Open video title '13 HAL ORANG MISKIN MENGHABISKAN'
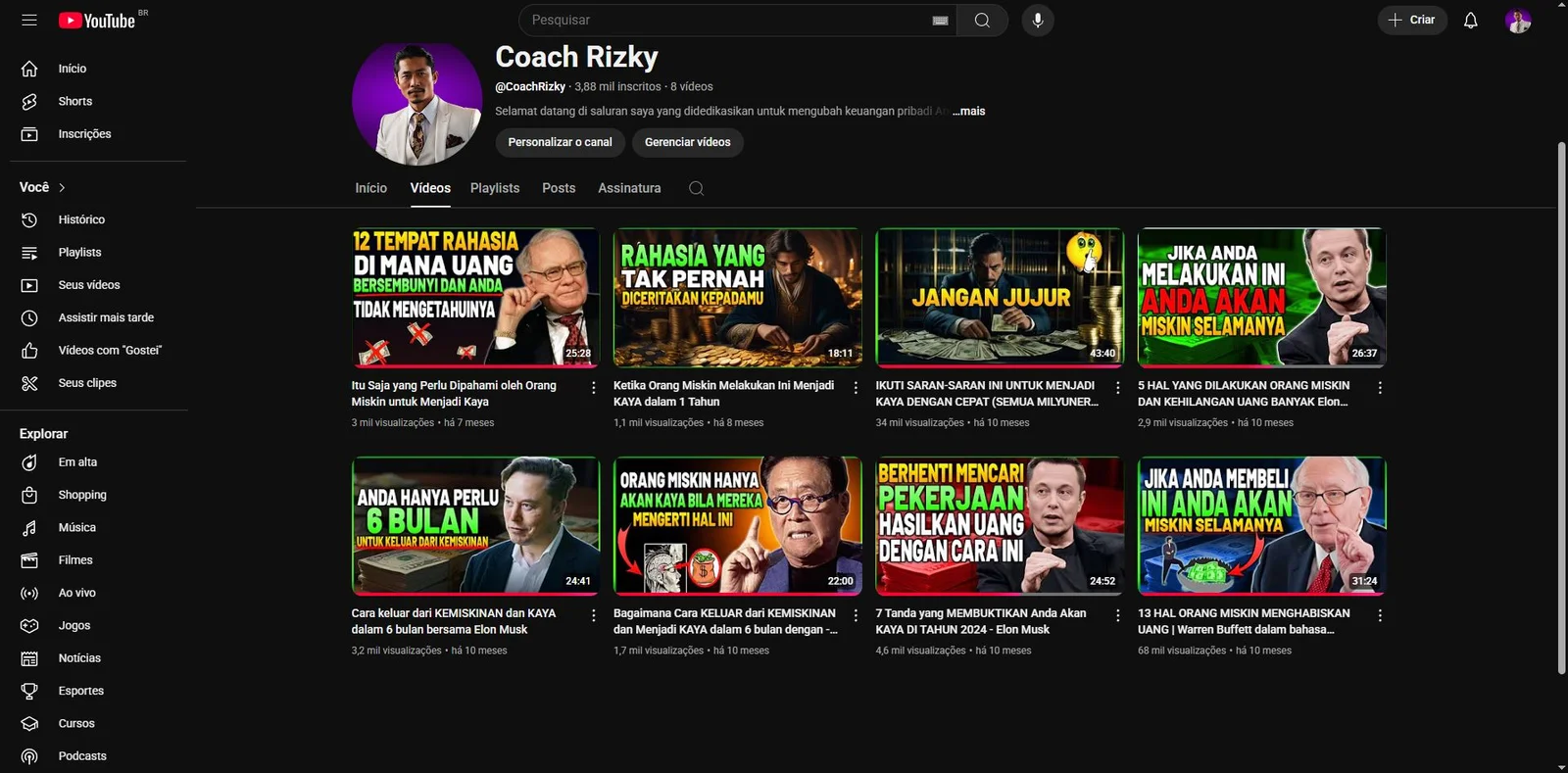 tap(1244, 621)
